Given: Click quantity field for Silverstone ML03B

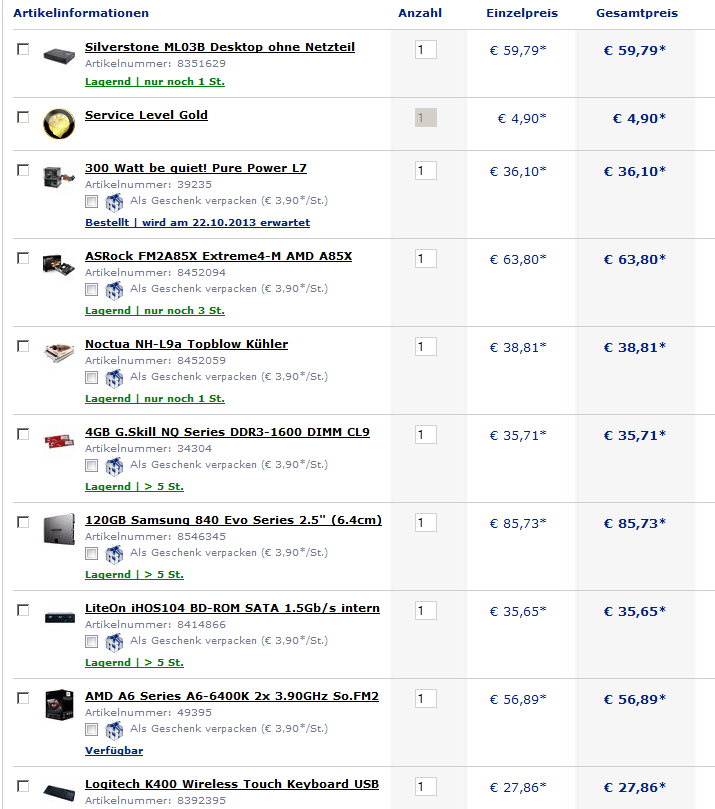Looking at the screenshot, I should tap(426, 50).
